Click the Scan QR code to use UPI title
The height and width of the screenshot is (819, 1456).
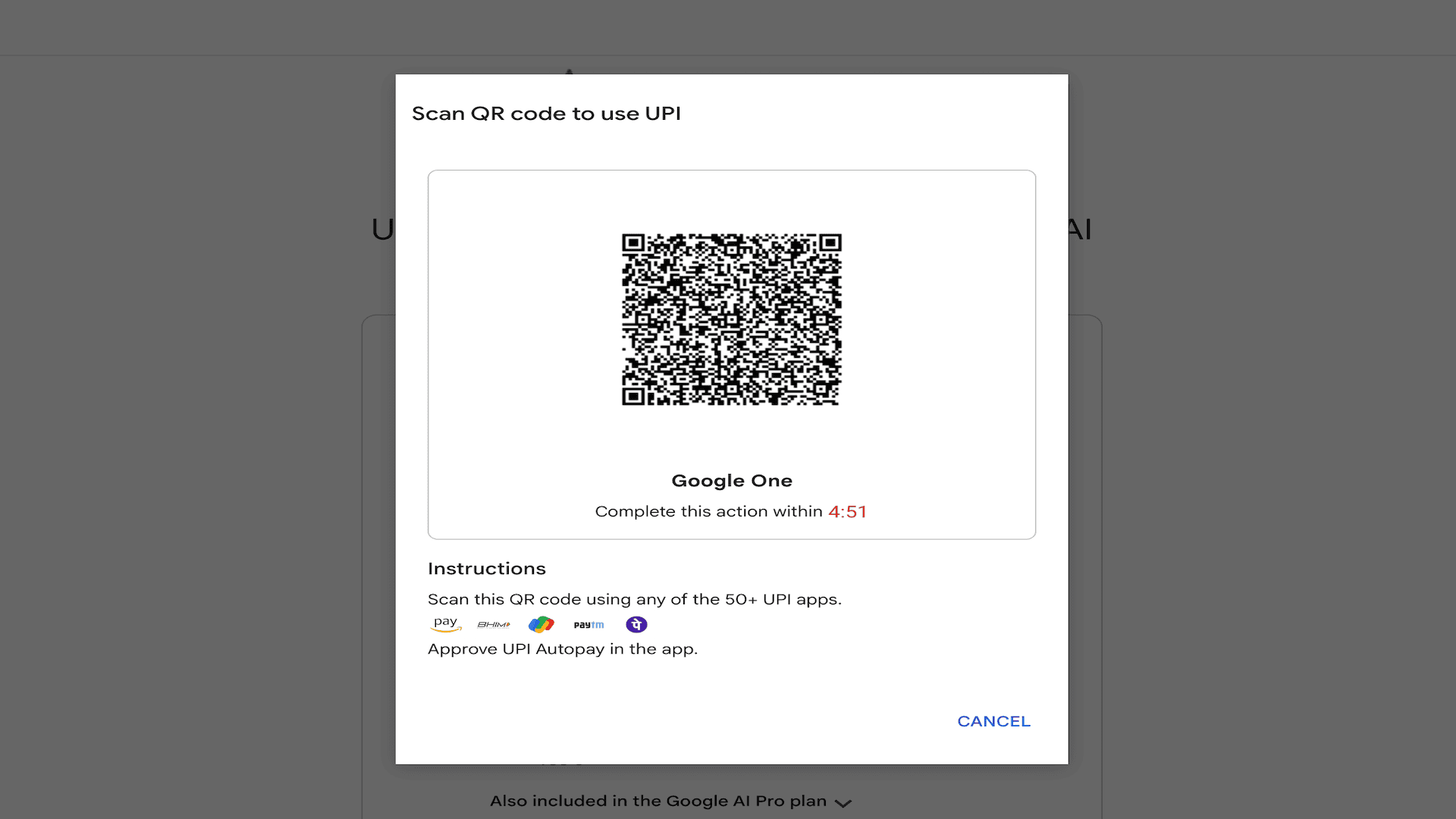click(546, 114)
